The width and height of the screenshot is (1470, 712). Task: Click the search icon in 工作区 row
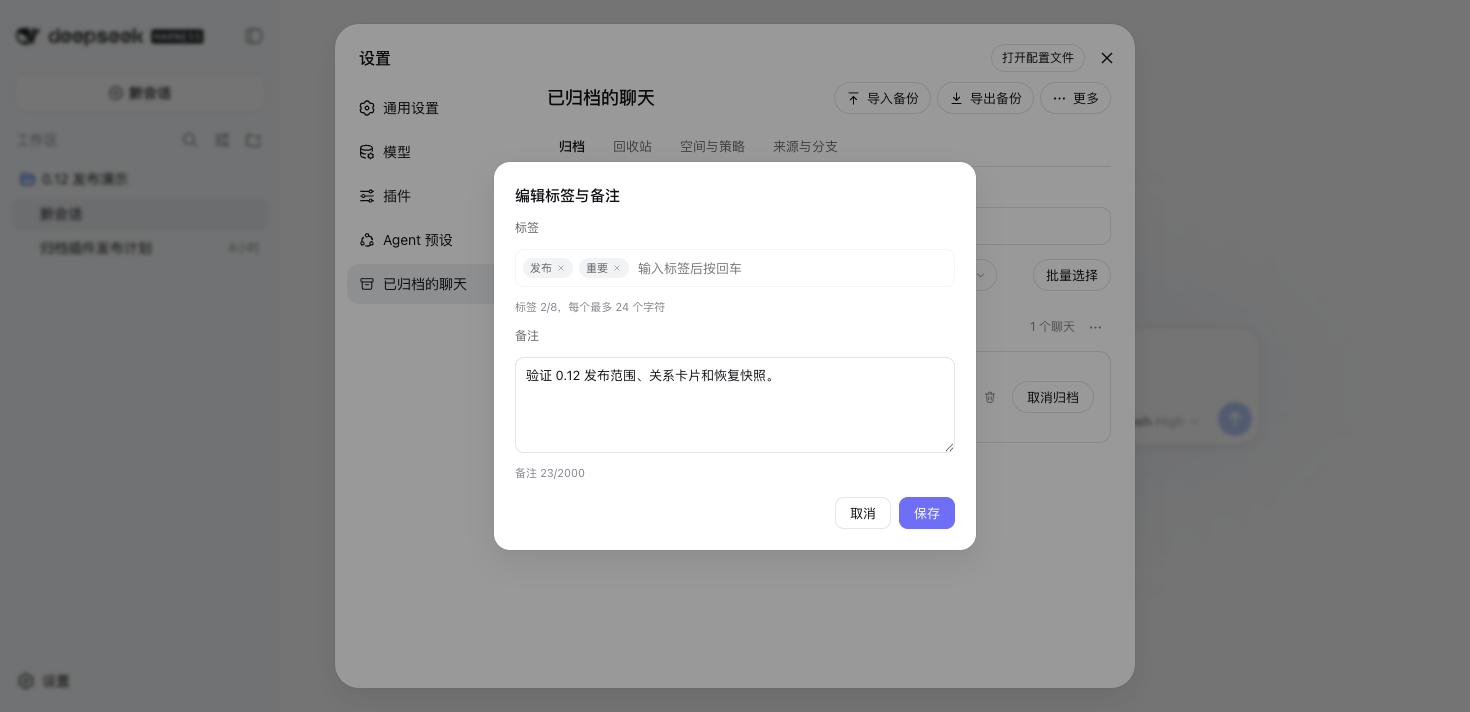189,140
